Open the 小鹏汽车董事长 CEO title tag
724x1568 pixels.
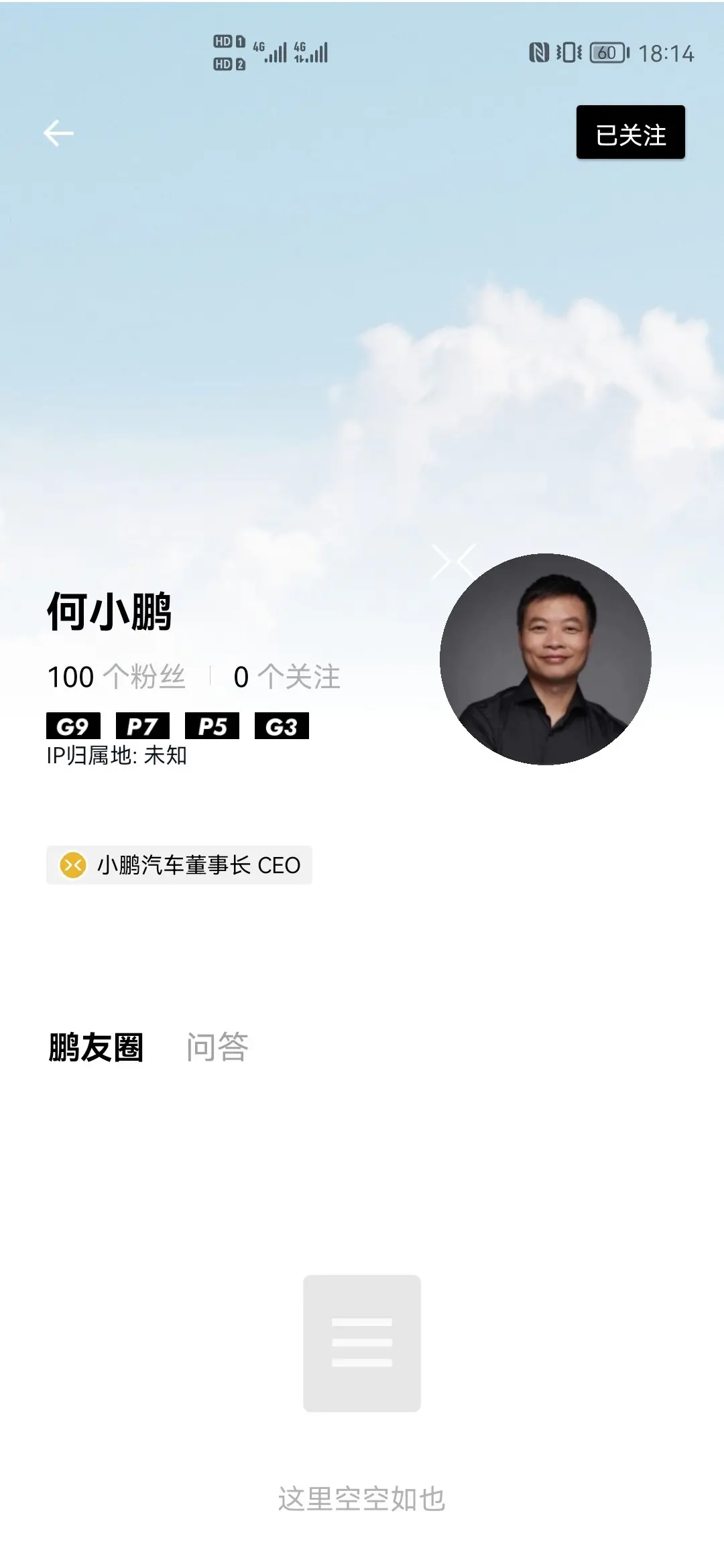click(179, 864)
